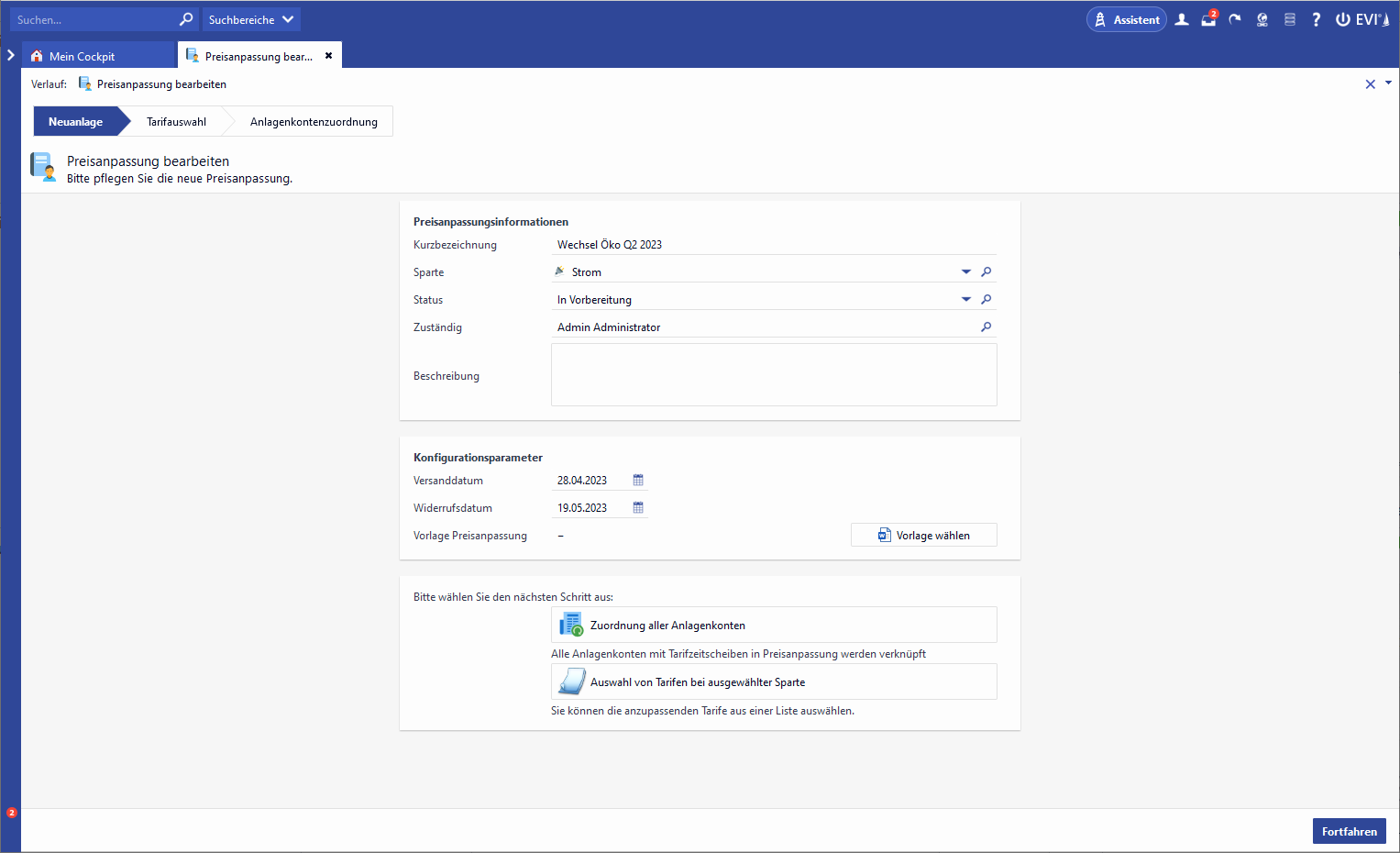Open the Suchbereiche dropdown
Image resolution: width=1400 pixels, height=853 pixels.
(x=250, y=19)
